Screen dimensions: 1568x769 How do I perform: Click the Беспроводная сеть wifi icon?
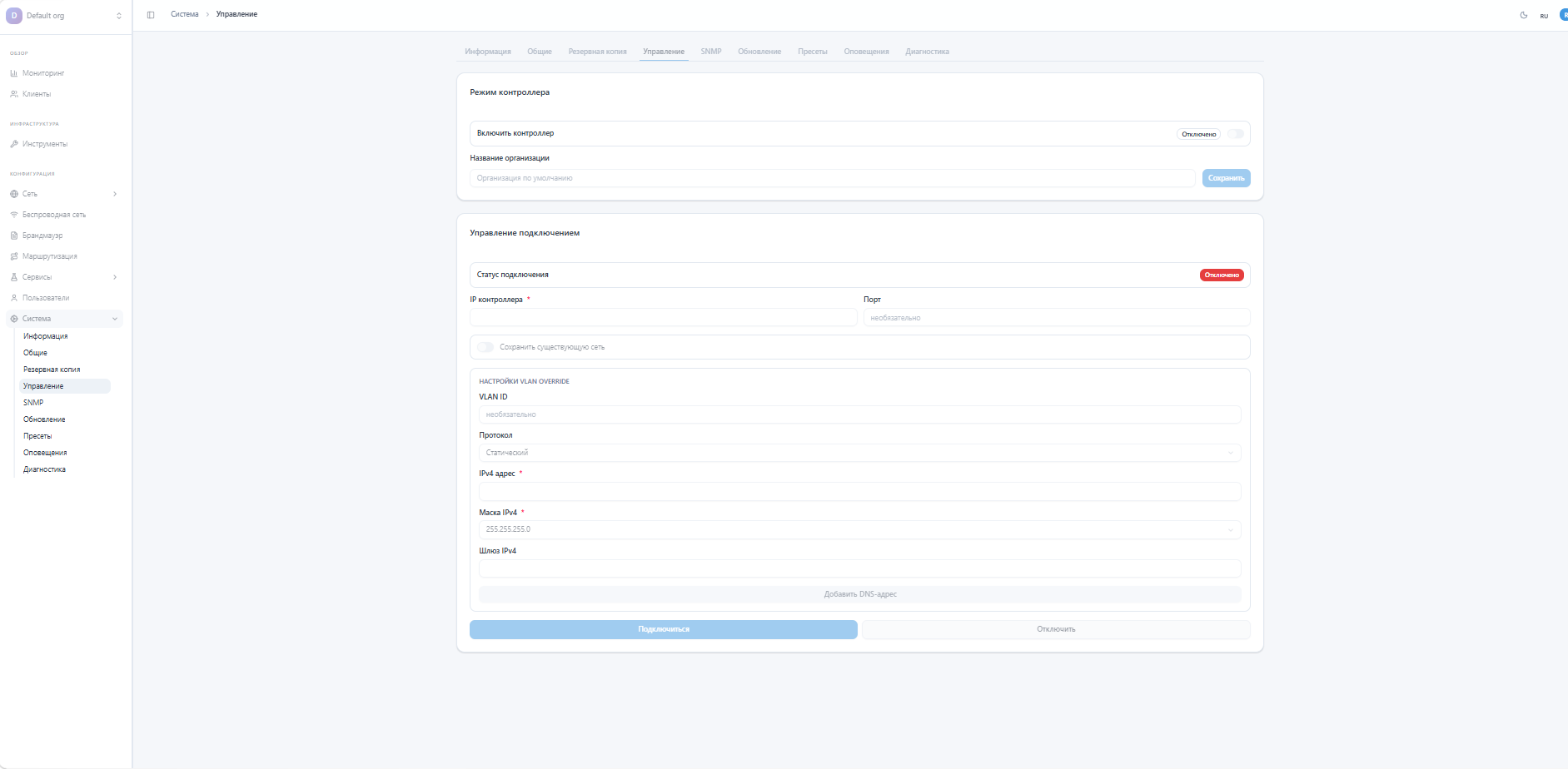[x=14, y=215]
